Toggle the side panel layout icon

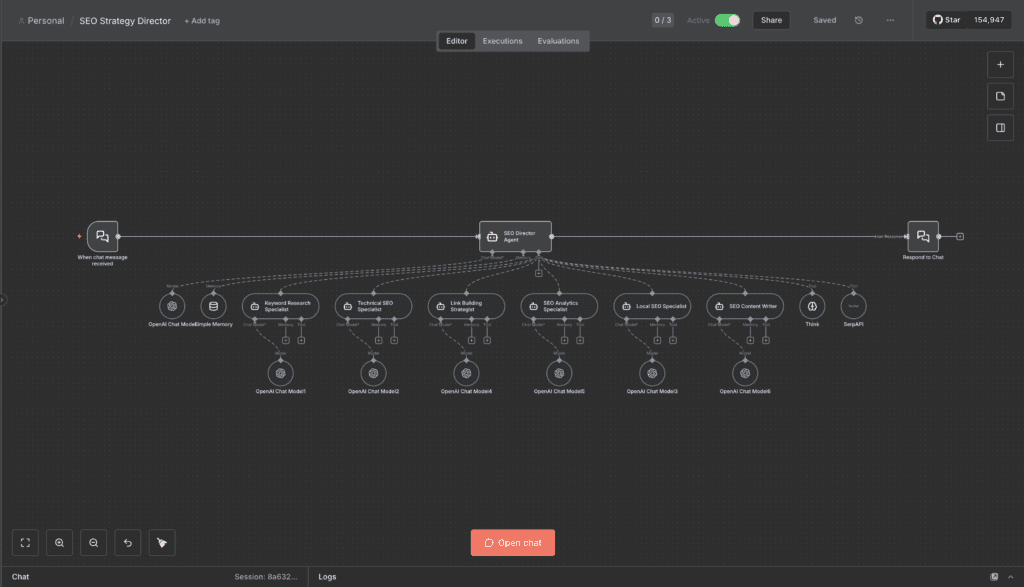999,128
